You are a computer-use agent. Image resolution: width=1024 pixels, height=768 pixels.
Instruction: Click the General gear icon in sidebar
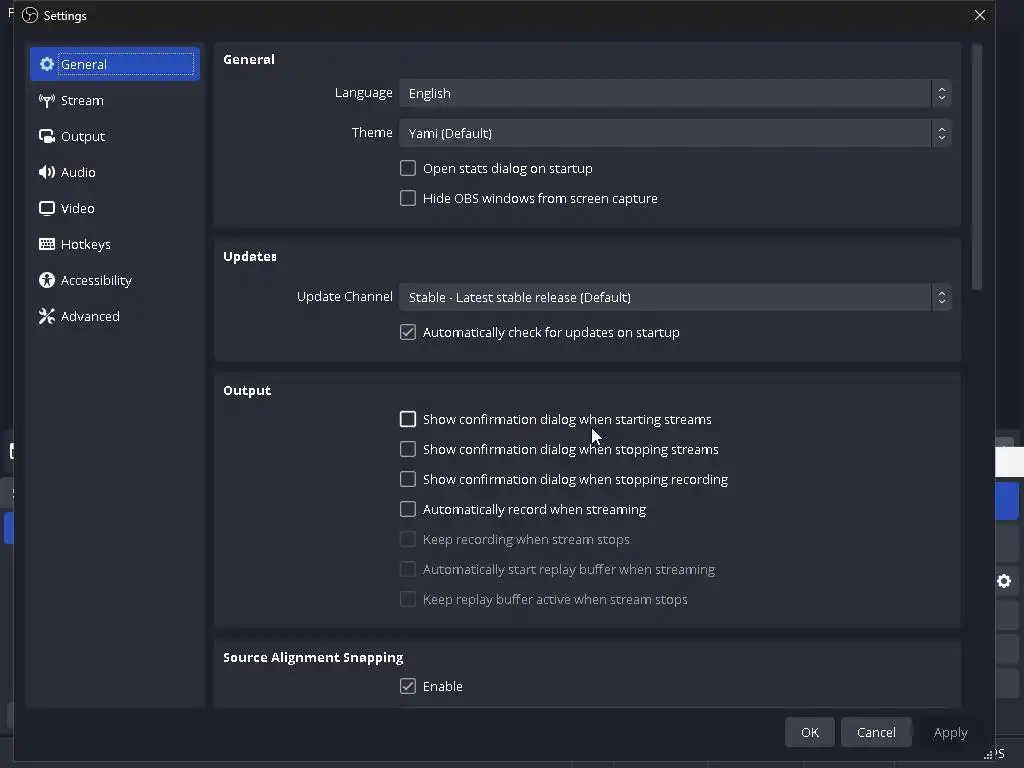[46, 64]
